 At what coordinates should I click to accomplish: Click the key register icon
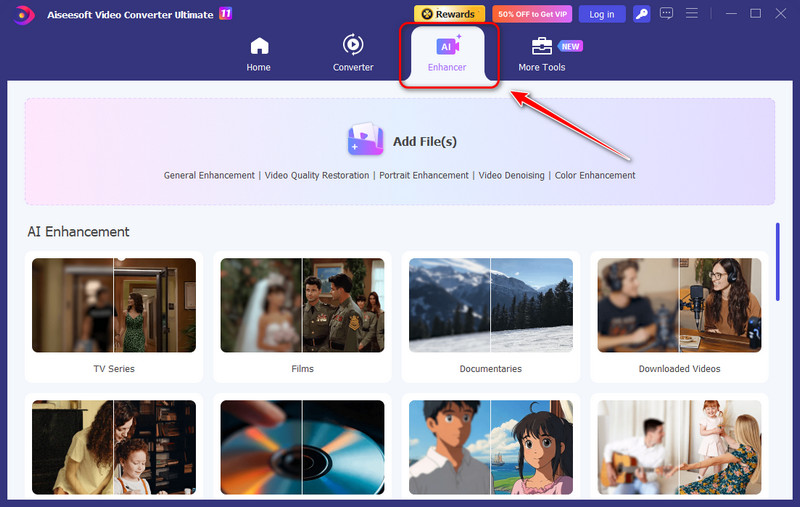tap(643, 14)
